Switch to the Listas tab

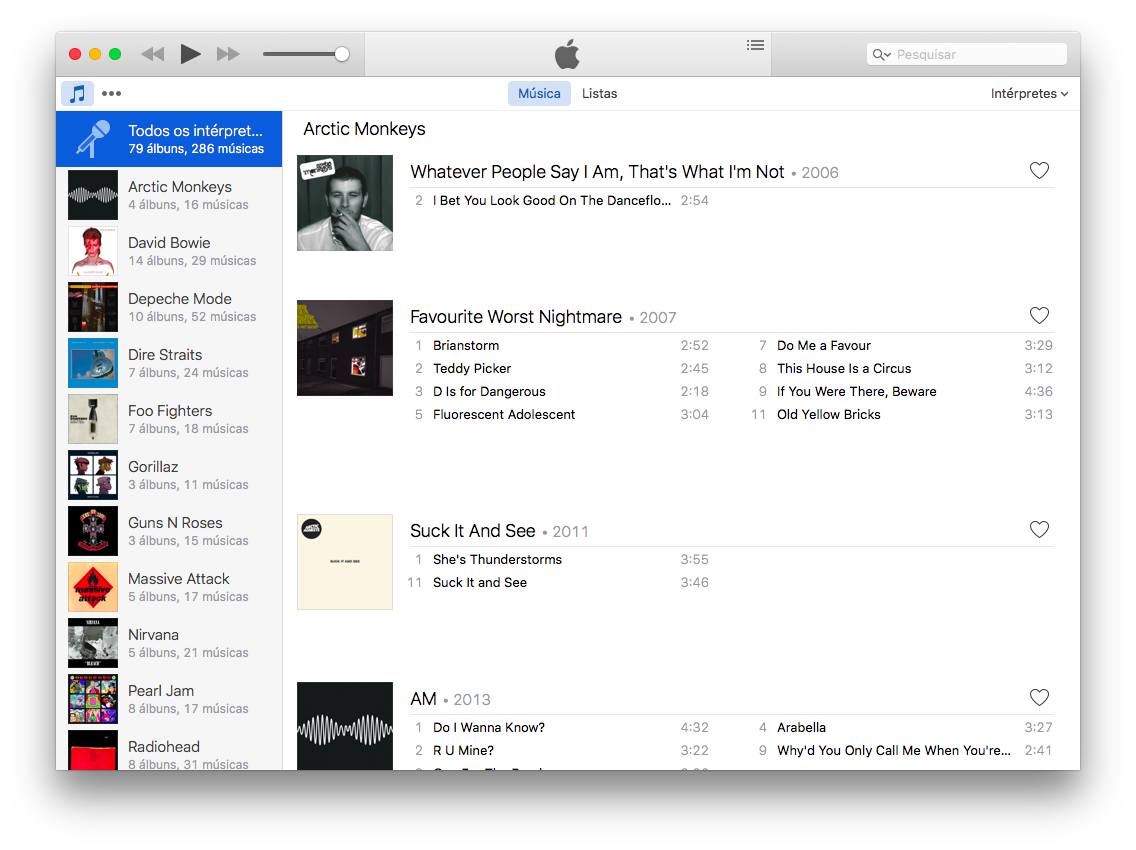coord(599,93)
